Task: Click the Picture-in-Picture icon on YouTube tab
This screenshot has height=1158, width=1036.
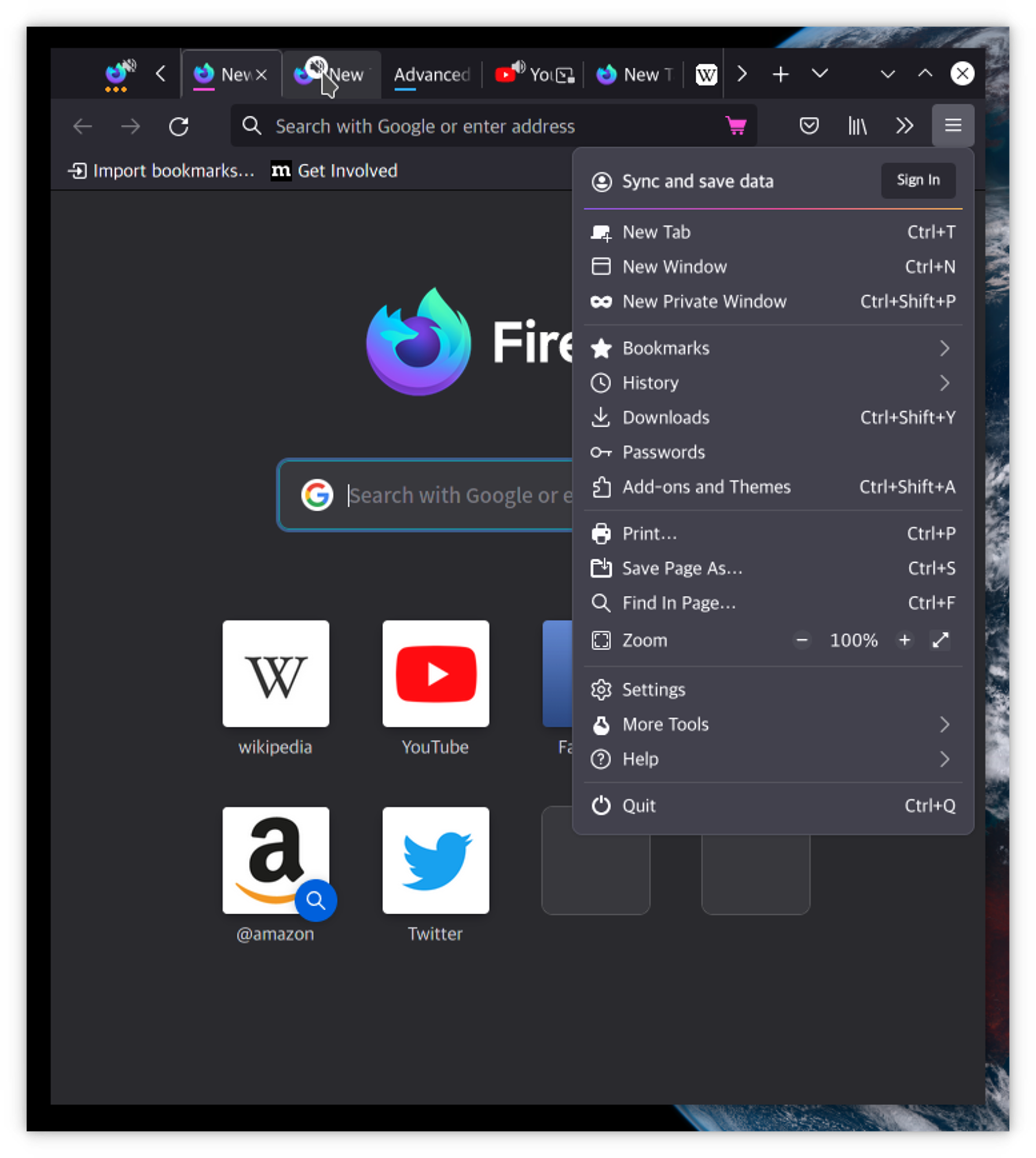Action: click(564, 75)
